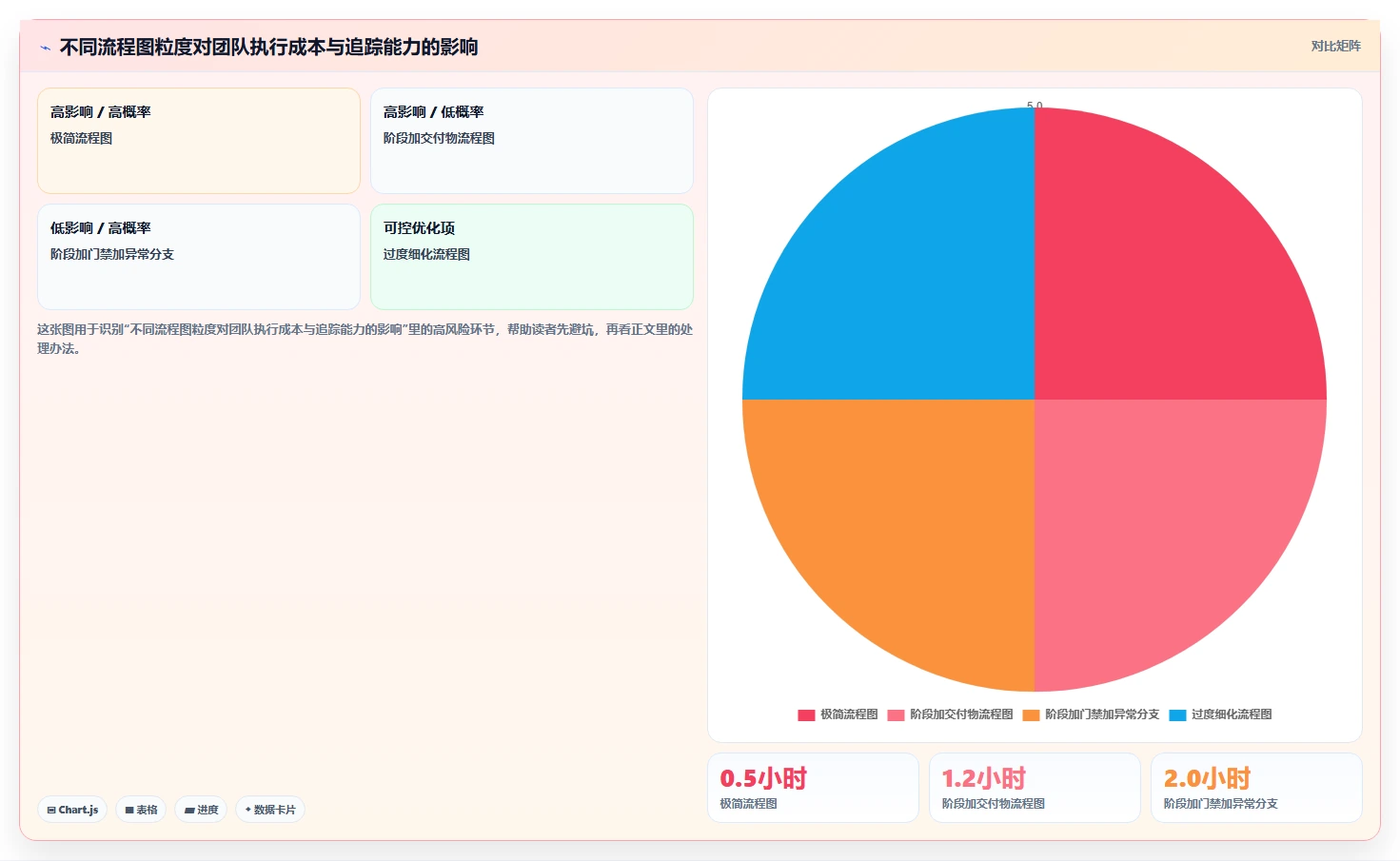
Task: Toggle 阶段加交付物流程图 legend swatch
Action: [x=896, y=714]
